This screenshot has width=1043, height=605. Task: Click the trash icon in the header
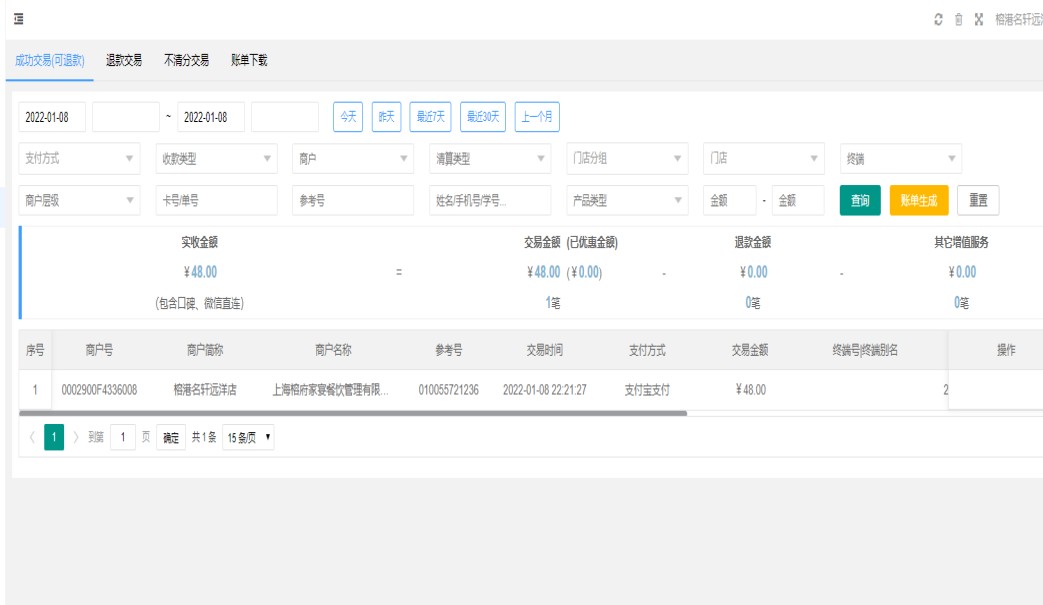coord(958,20)
